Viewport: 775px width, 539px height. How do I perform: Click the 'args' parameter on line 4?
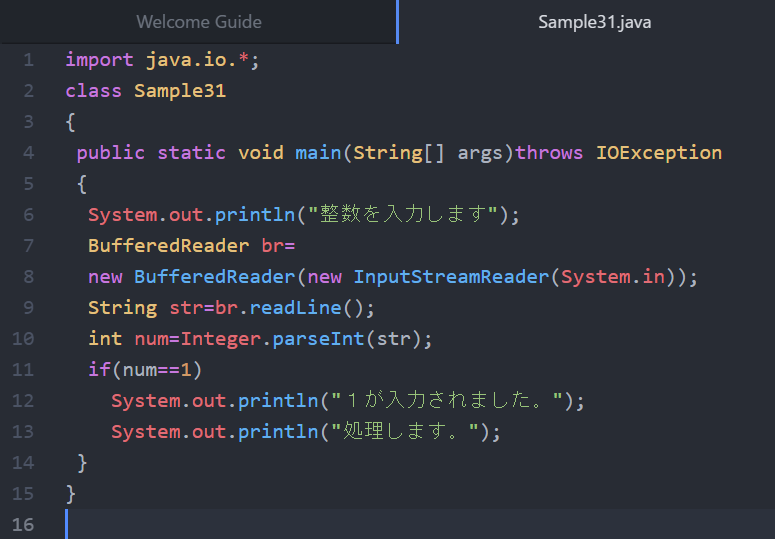pyautogui.click(x=480, y=154)
